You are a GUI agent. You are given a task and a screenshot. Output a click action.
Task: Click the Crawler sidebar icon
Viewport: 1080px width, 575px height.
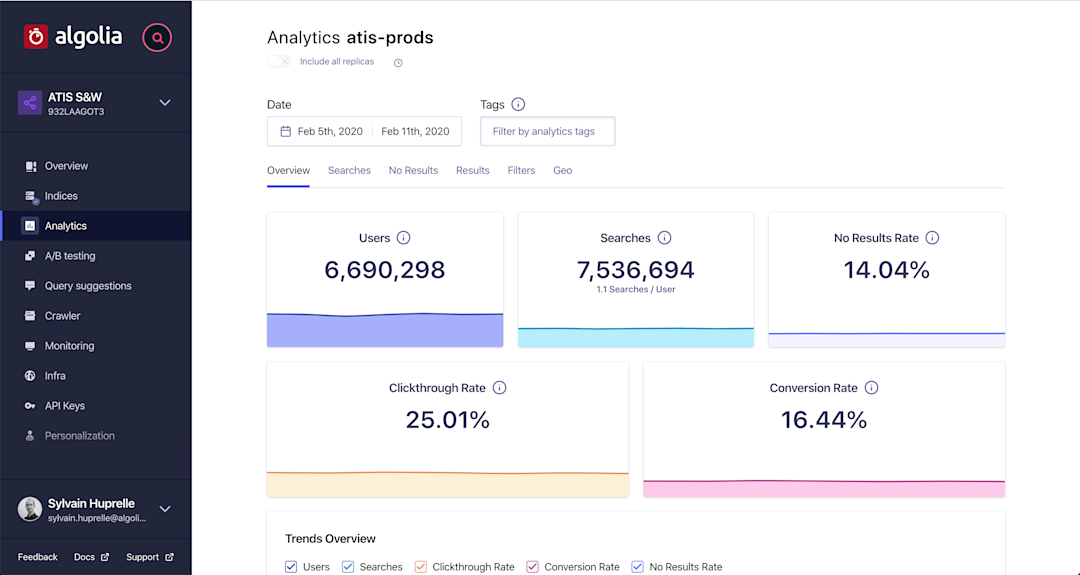point(30,316)
